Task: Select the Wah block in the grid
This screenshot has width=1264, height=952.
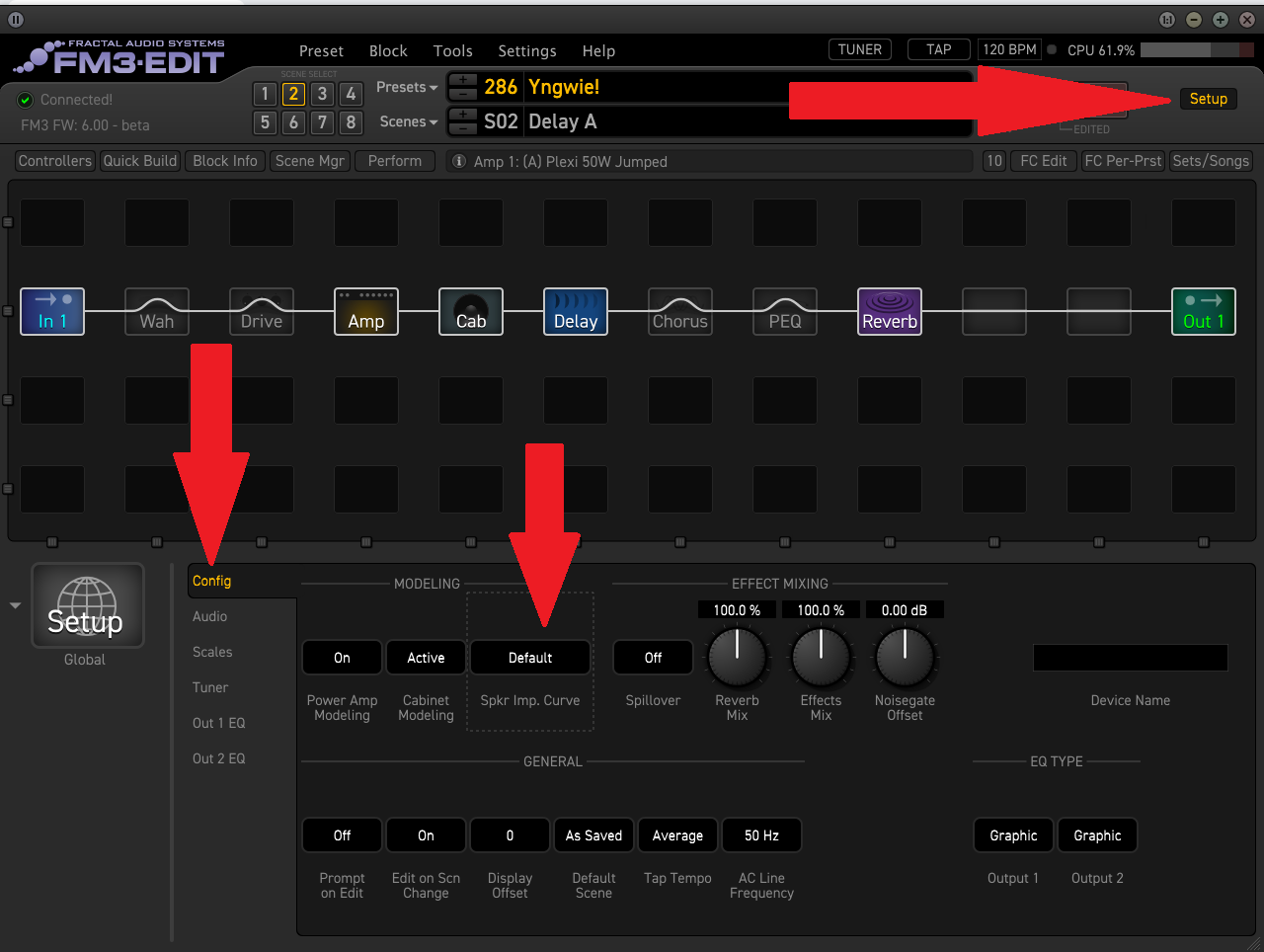Action: [x=157, y=311]
